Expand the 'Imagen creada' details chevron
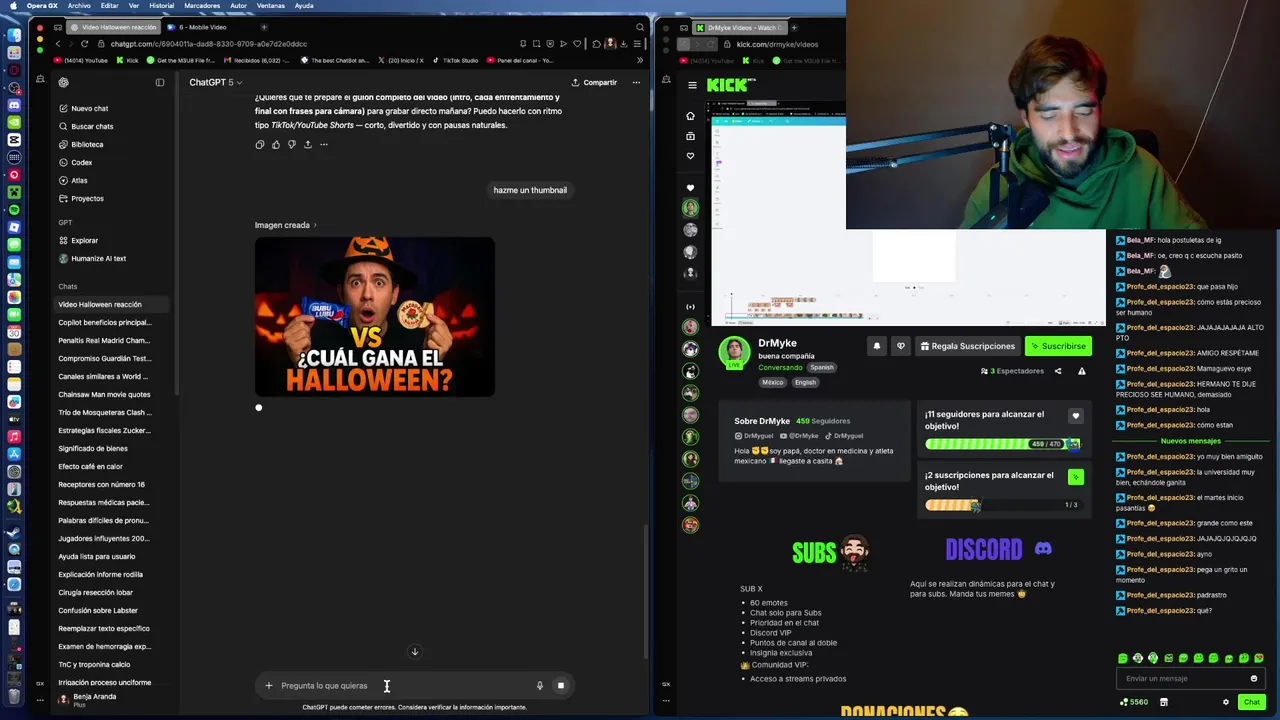This screenshot has height=720, width=1280. click(315, 225)
